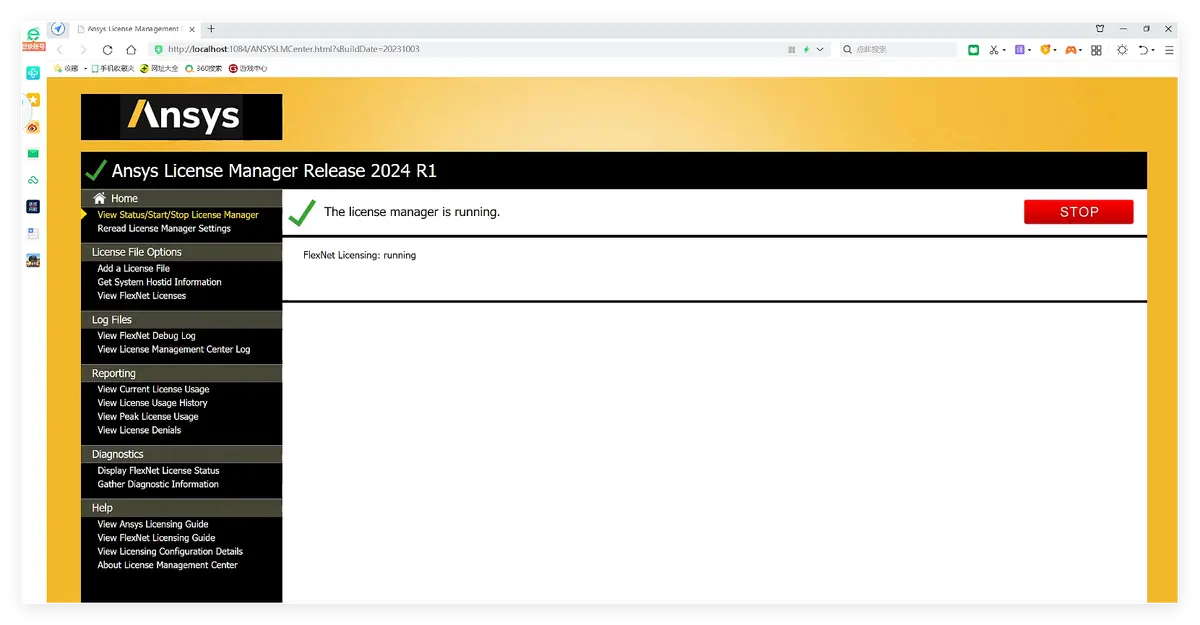The height and width of the screenshot is (625, 1200).
Task: Open Display FlexNet License Status
Action: click(158, 471)
